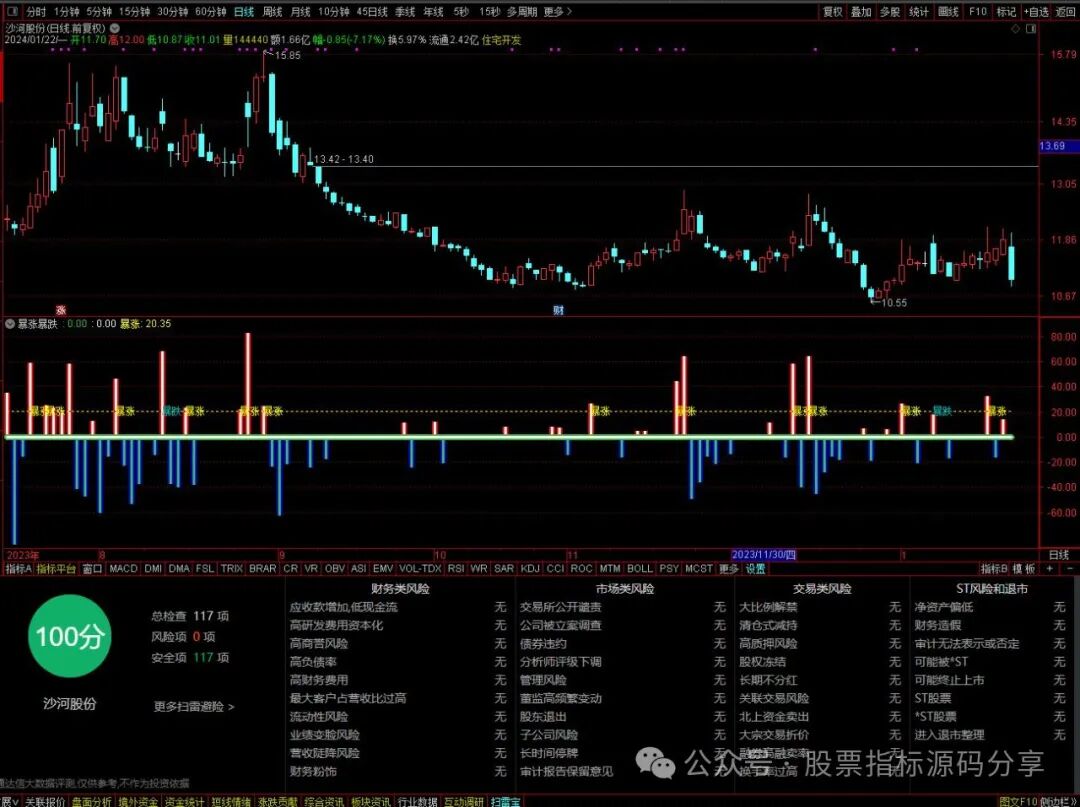Screen dimensions: 1080x807
Task: Click the 画线 drawing tool button
Action: [948, 12]
